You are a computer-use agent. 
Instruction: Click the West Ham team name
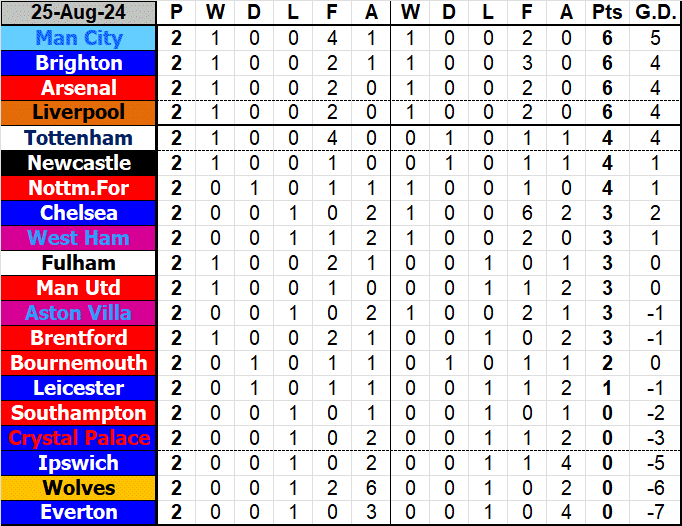point(79,238)
